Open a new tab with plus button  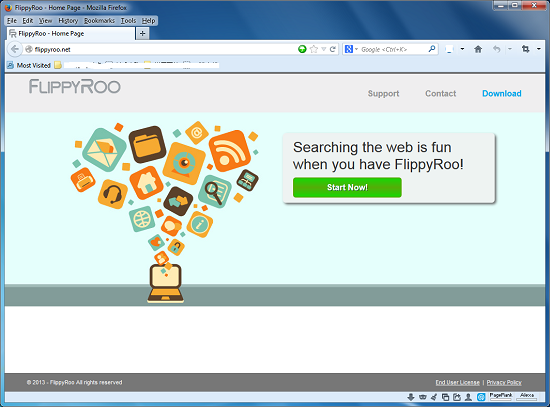point(142,34)
